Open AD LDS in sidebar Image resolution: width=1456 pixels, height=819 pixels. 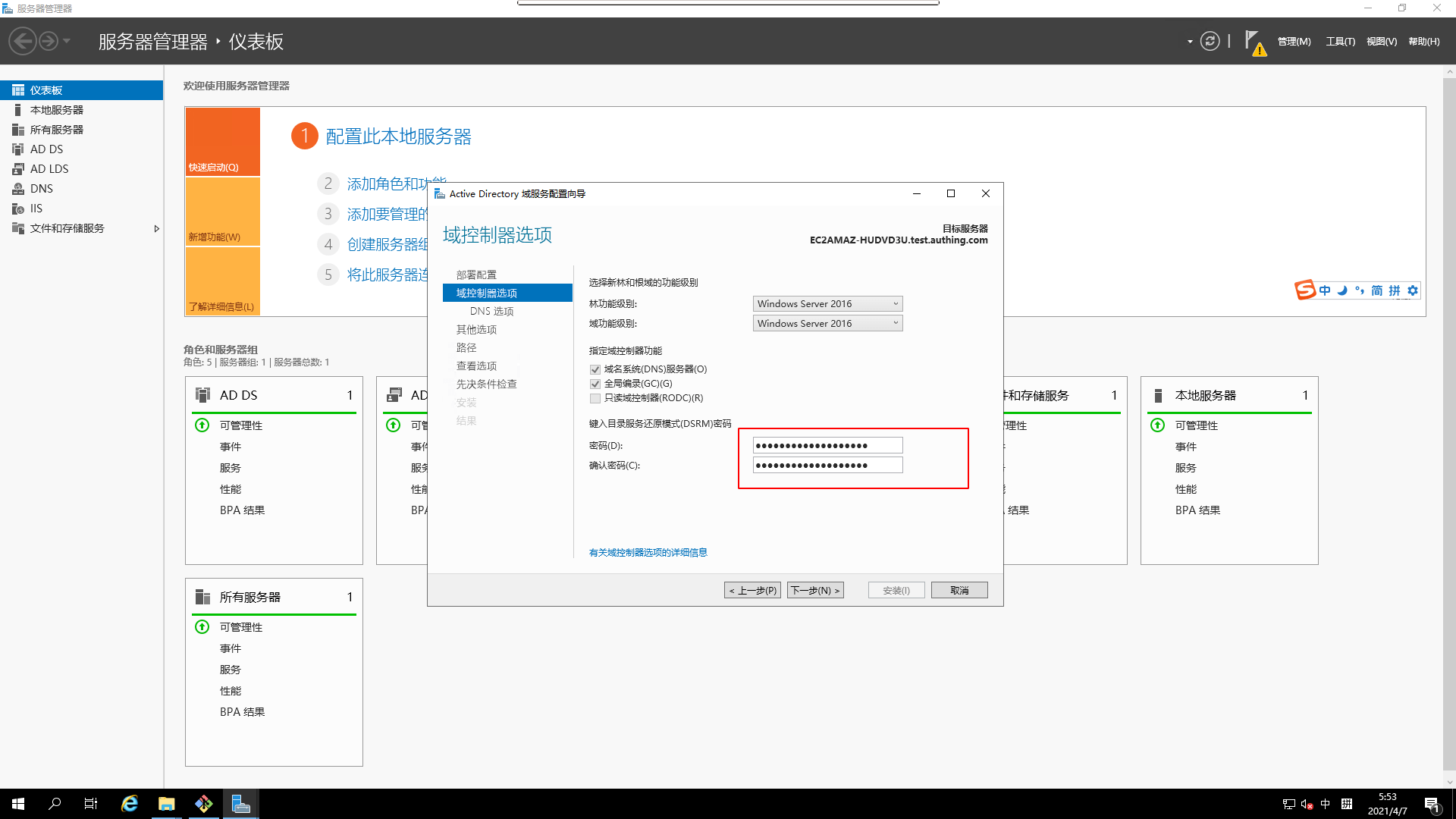coord(49,169)
